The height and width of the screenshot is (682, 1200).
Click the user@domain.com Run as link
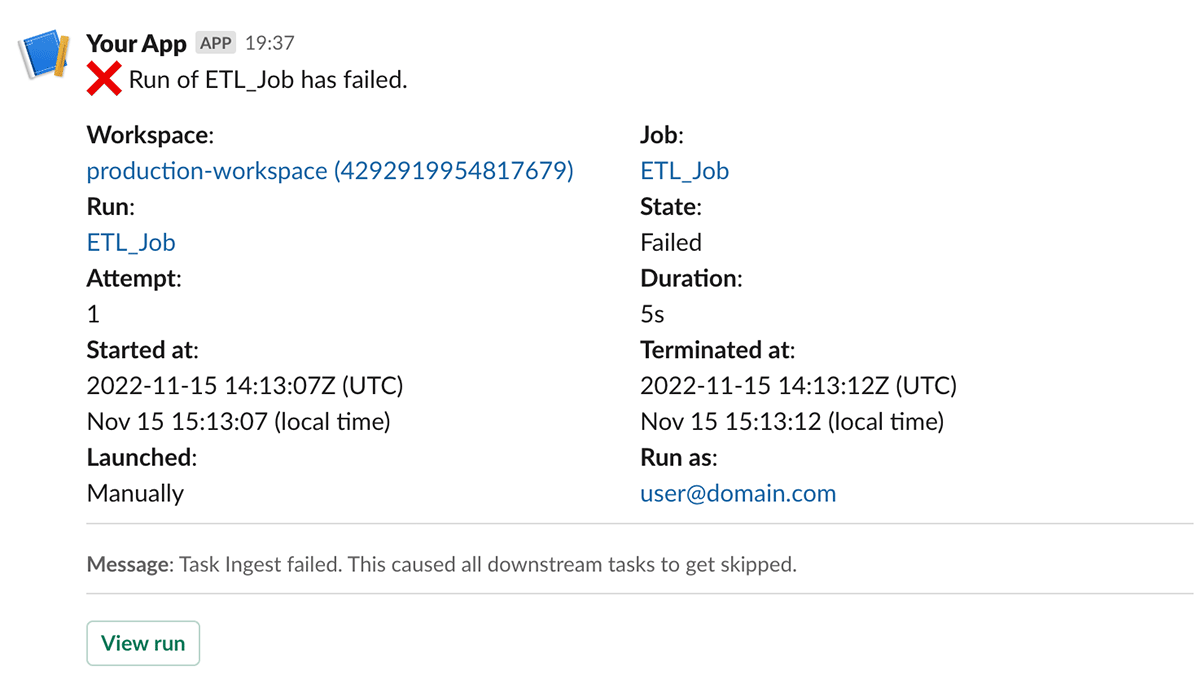tap(738, 493)
